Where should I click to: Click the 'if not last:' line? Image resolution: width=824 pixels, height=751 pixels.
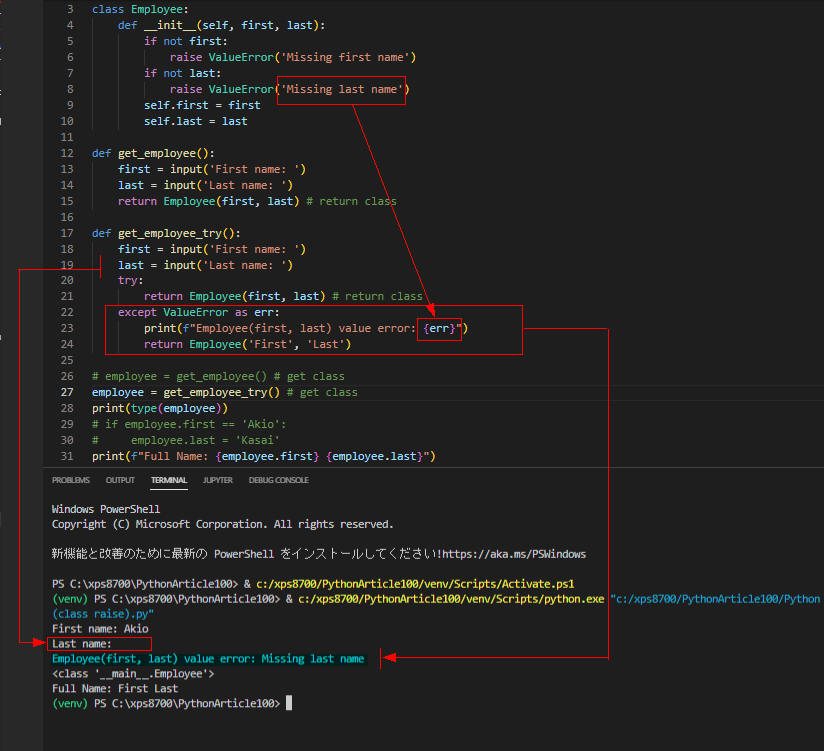(x=182, y=73)
